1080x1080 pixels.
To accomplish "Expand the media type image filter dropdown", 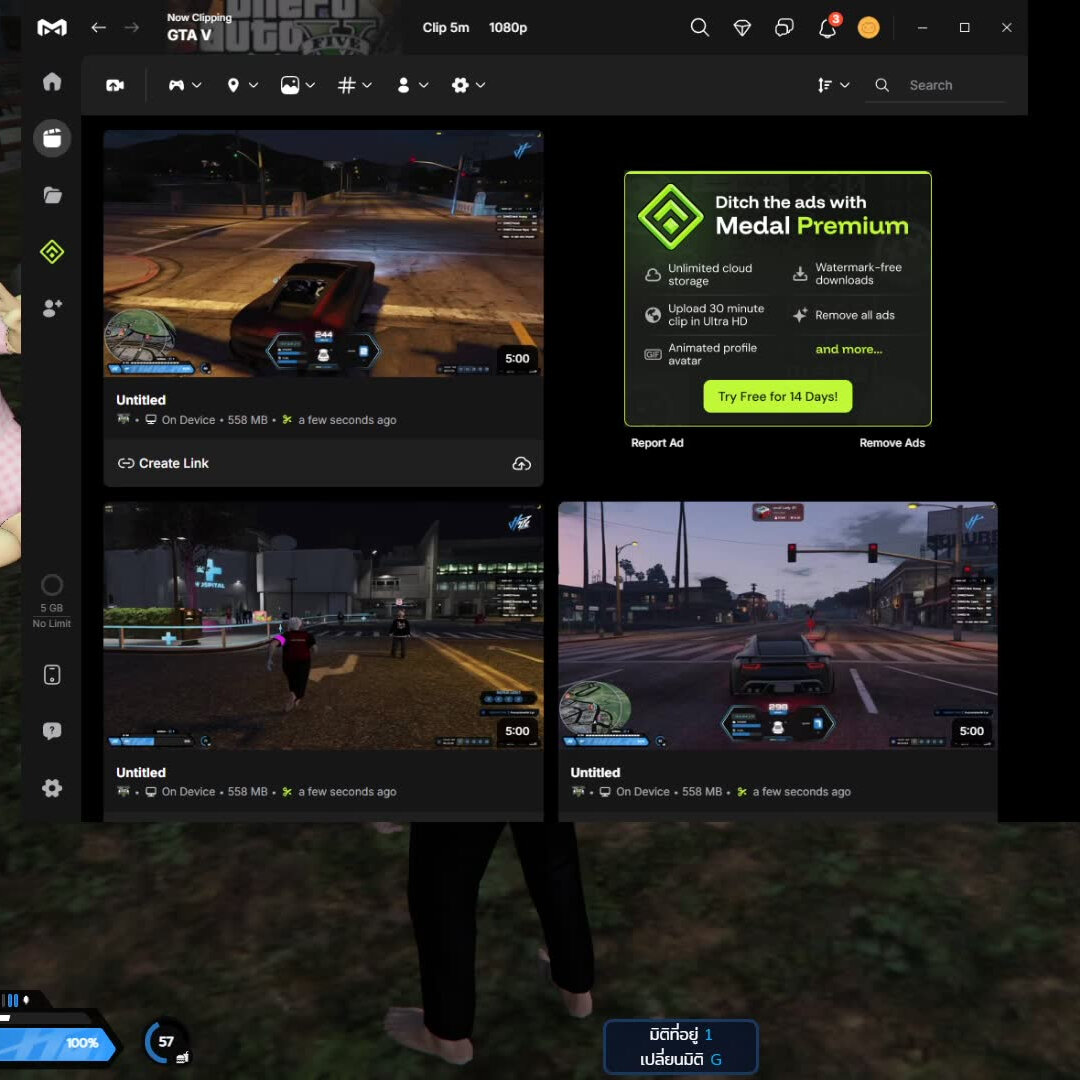I will 298,85.
